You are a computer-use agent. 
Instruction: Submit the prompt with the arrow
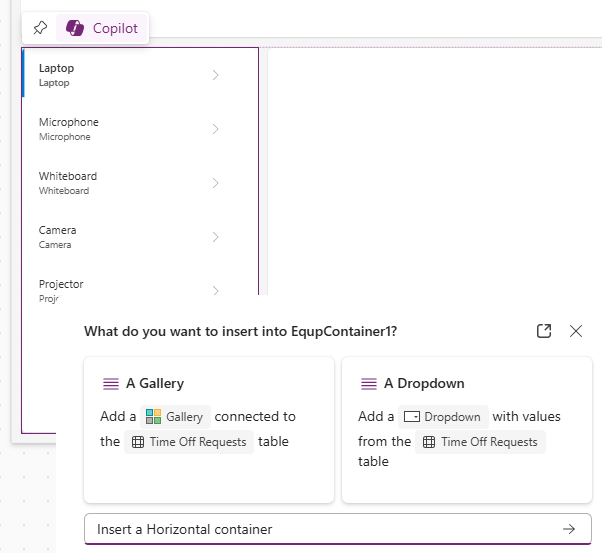569,529
